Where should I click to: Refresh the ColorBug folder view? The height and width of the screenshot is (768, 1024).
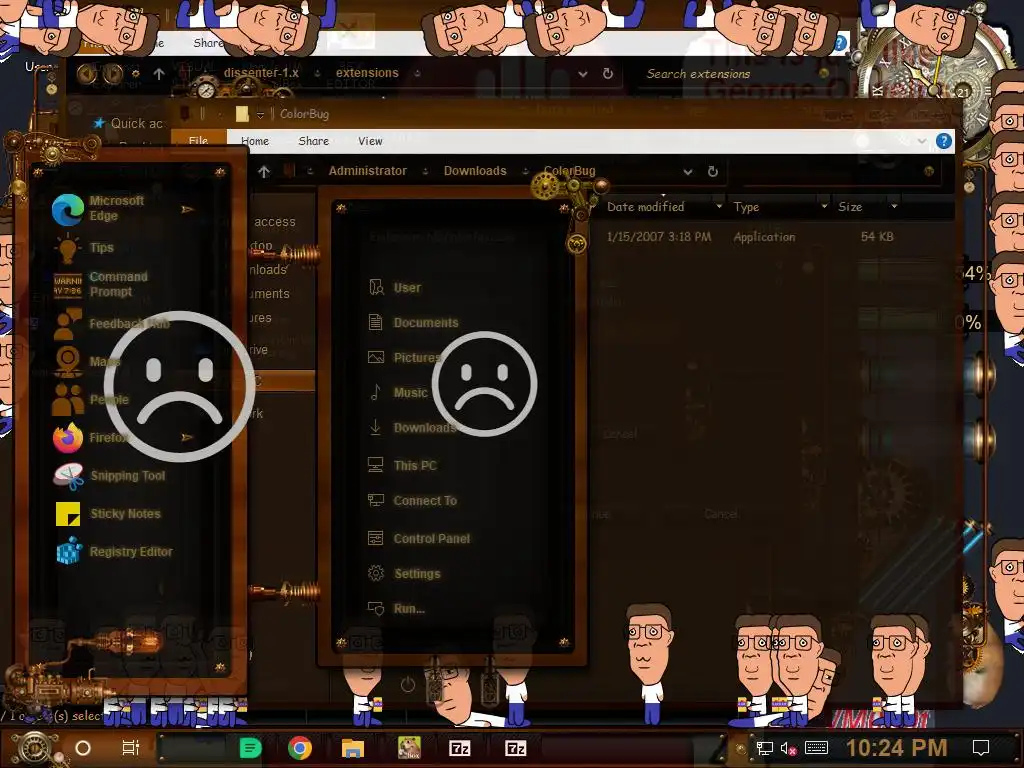[x=713, y=171]
